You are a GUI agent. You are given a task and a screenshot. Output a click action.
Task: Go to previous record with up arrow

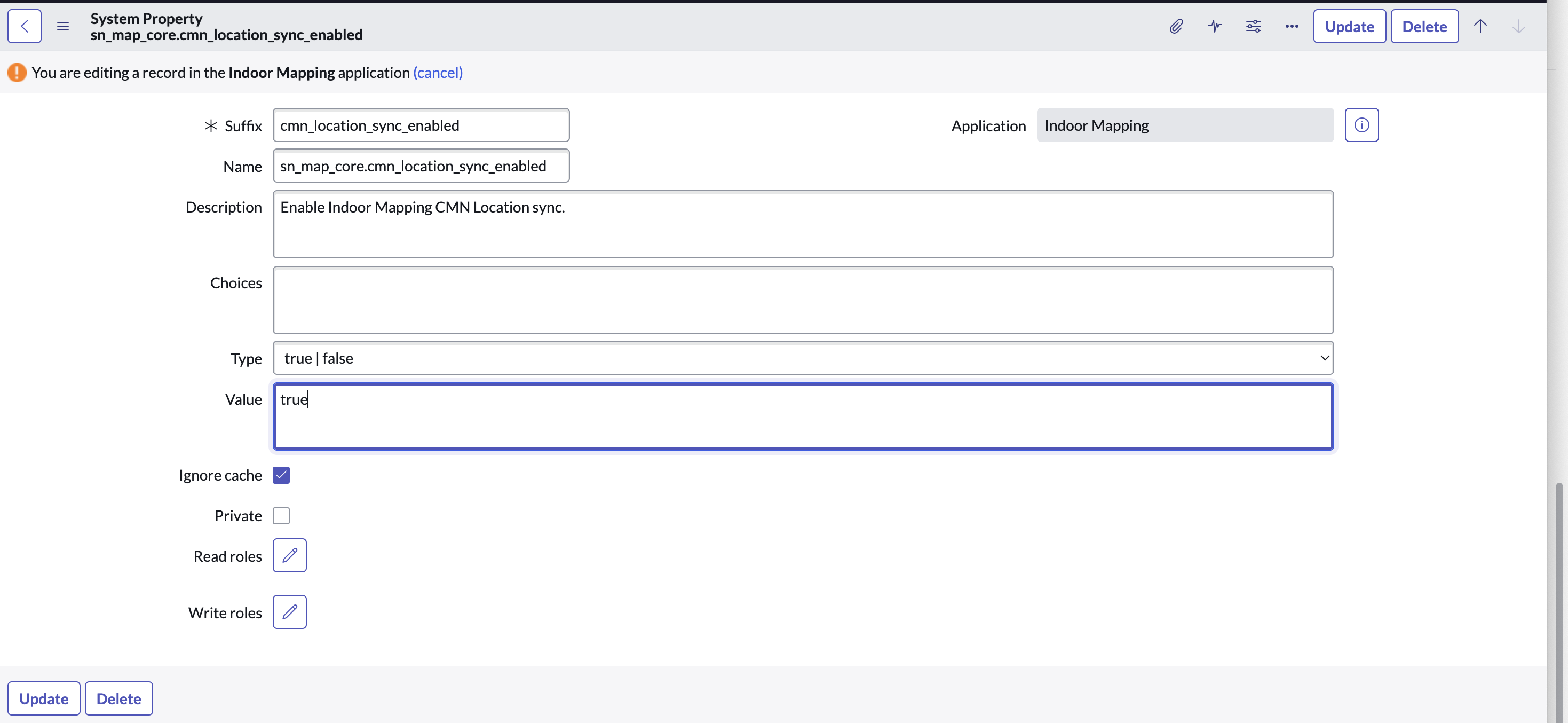(x=1480, y=26)
